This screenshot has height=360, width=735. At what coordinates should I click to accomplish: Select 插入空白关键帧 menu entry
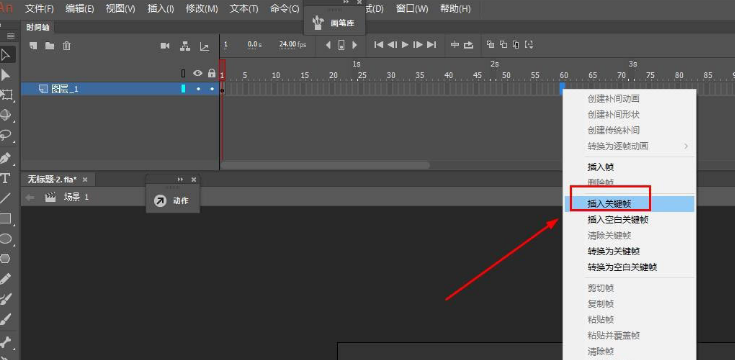pyautogui.click(x=618, y=219)
